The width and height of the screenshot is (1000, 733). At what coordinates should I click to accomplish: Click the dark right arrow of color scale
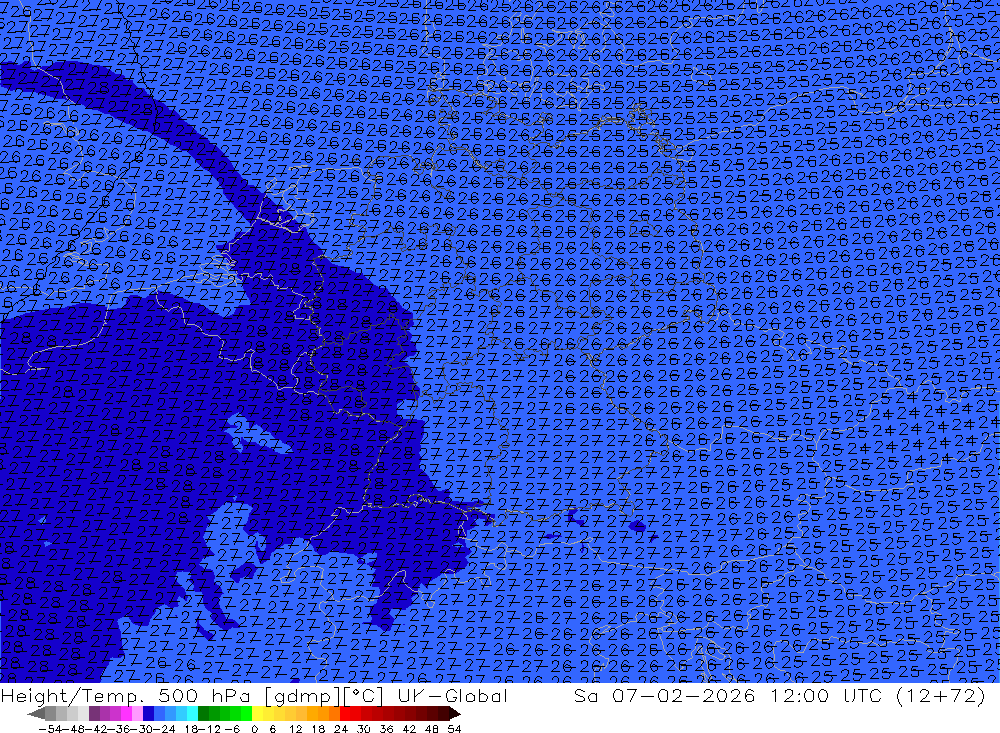coord(455,714)
